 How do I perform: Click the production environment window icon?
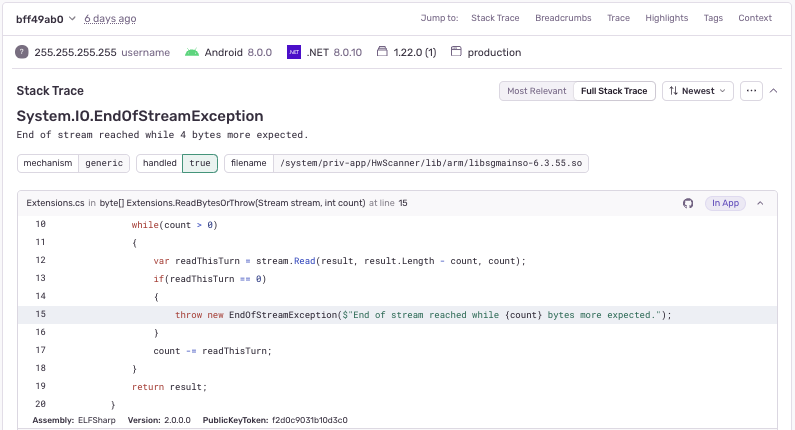coord(456,52)
